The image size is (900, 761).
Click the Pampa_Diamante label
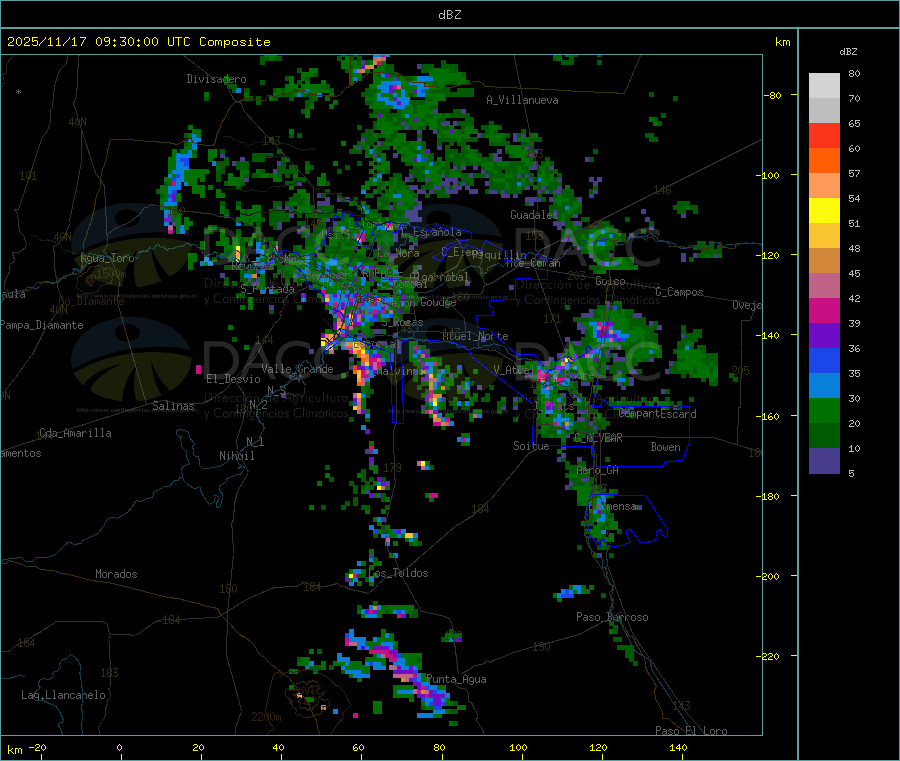point(42,325)
